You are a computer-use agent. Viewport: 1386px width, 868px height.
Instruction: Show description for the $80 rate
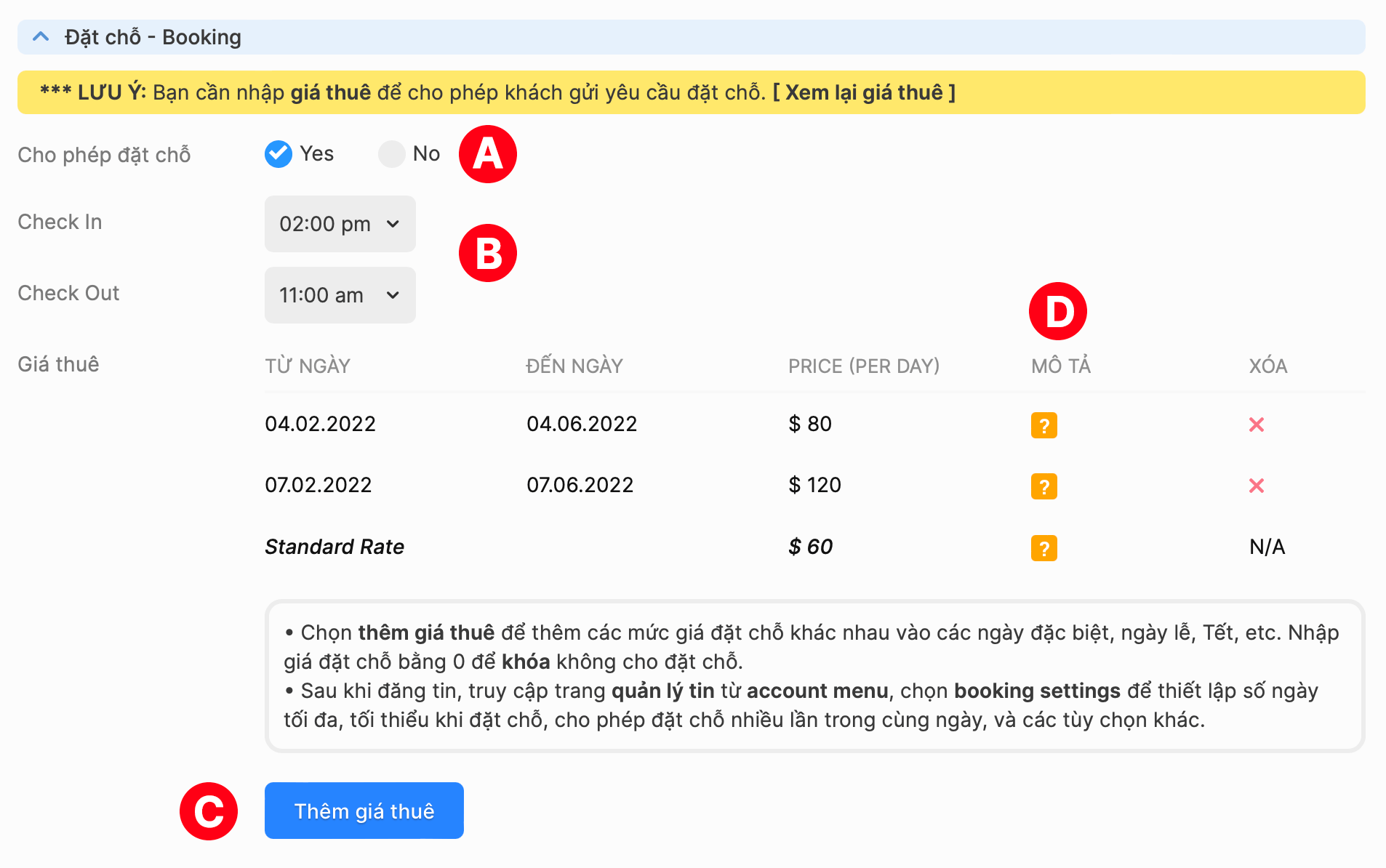coord(1043,425)
